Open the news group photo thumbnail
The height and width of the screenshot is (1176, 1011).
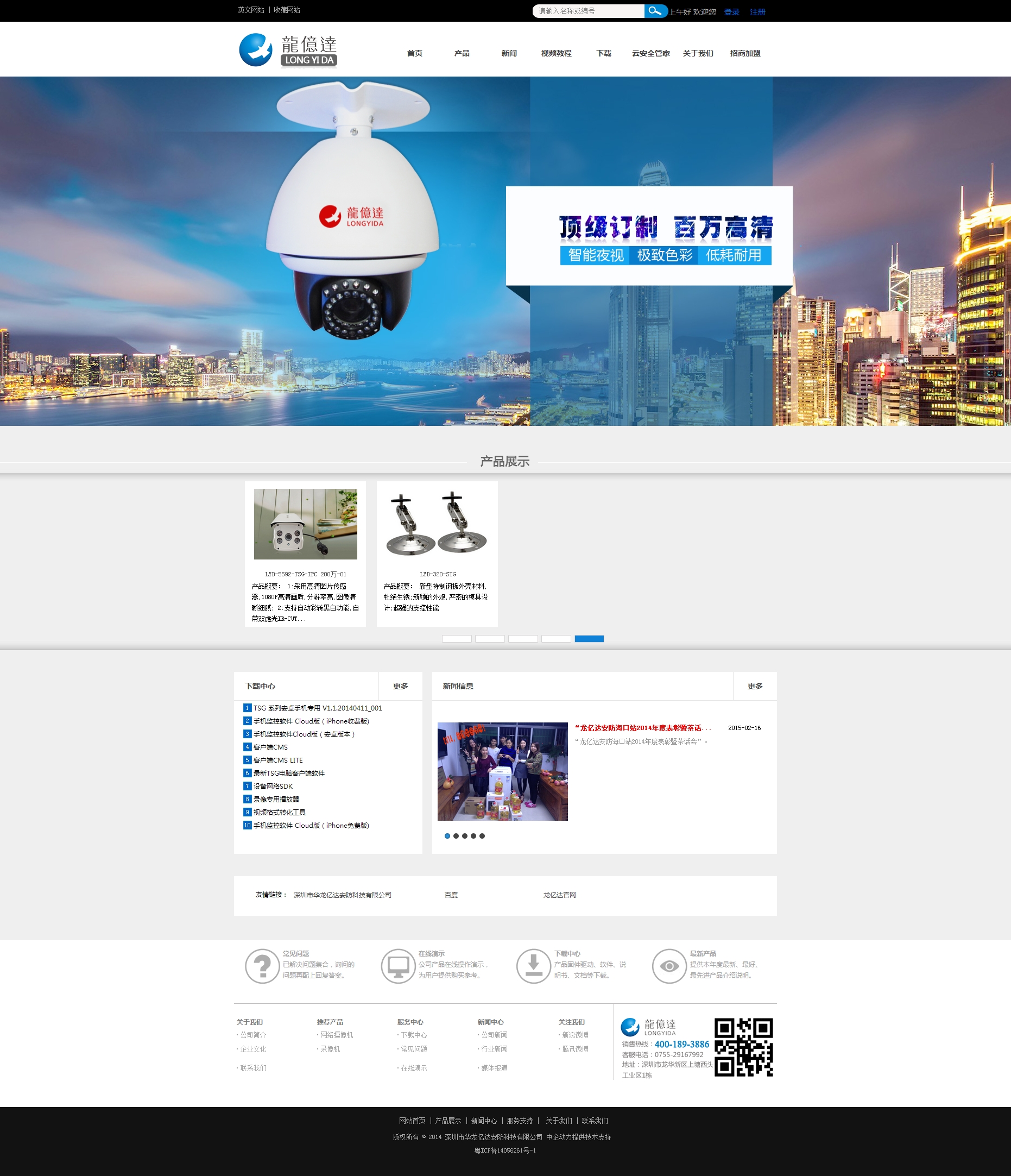503,771
